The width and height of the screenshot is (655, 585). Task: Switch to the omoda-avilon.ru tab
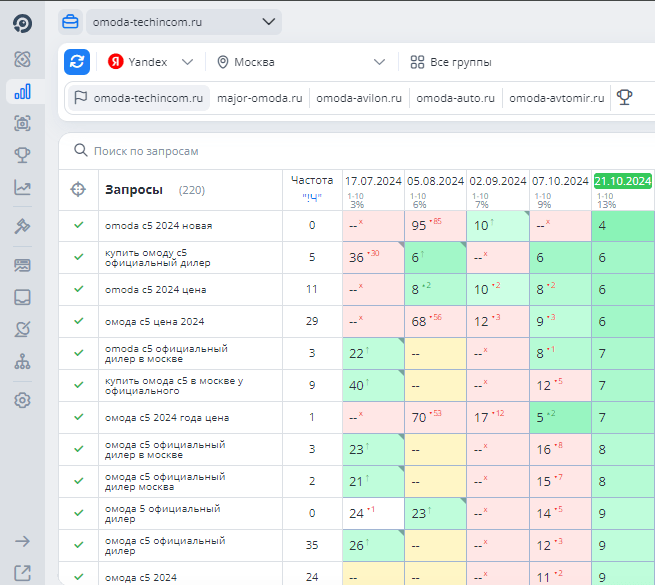coord(359,98)
